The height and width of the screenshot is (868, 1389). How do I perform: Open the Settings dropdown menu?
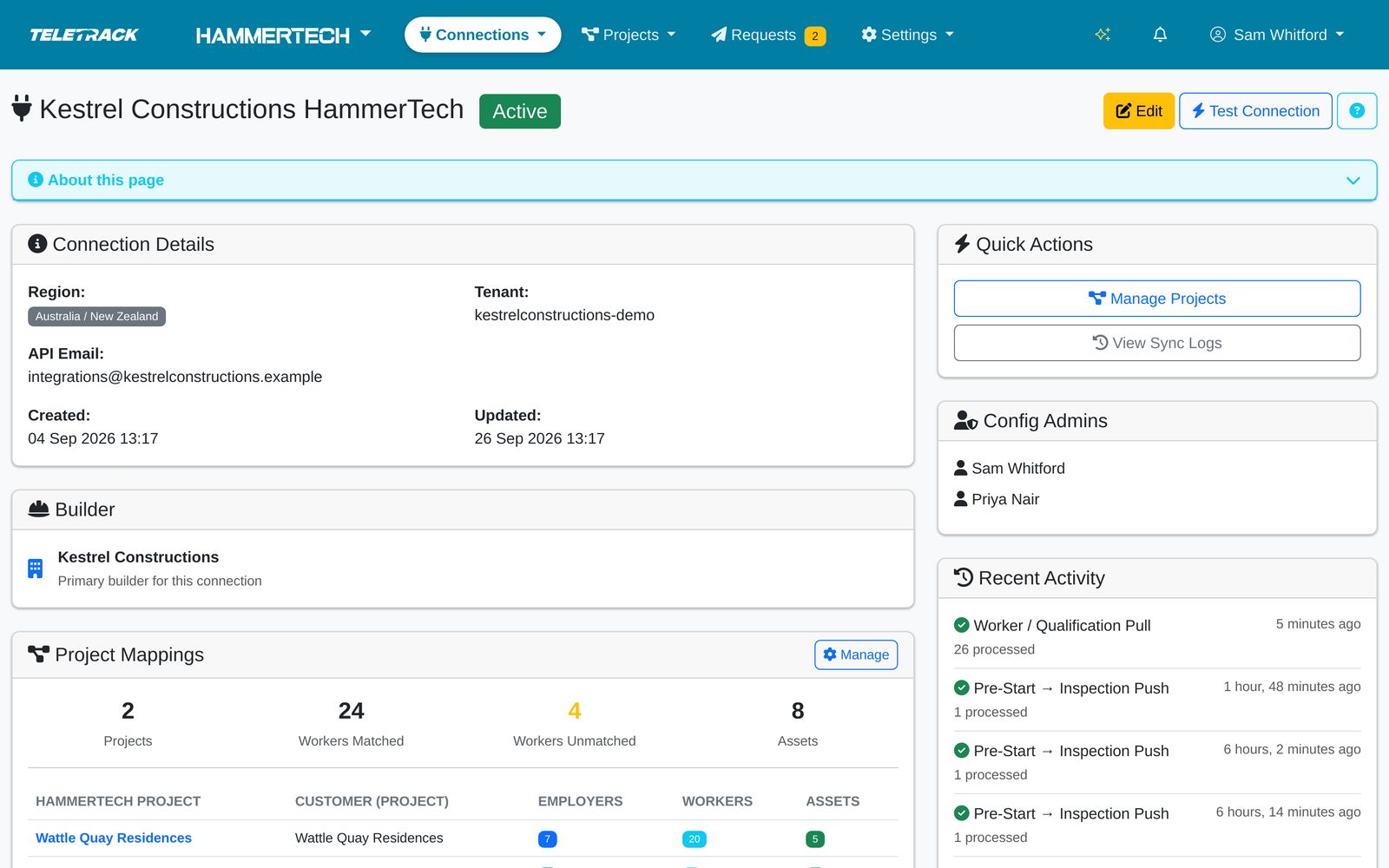coord(907,35)
